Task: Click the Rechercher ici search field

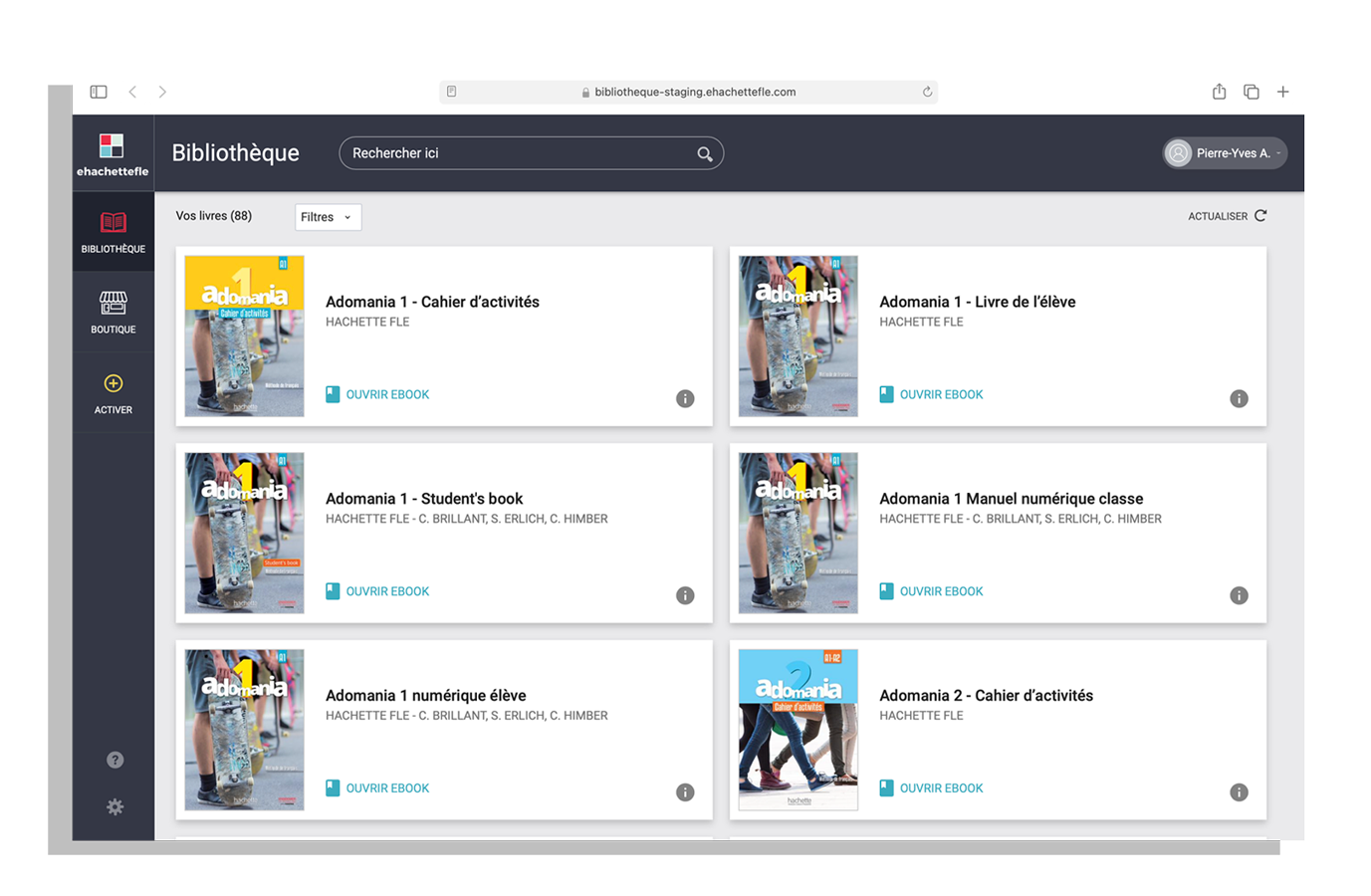Action: pos(518,153)
